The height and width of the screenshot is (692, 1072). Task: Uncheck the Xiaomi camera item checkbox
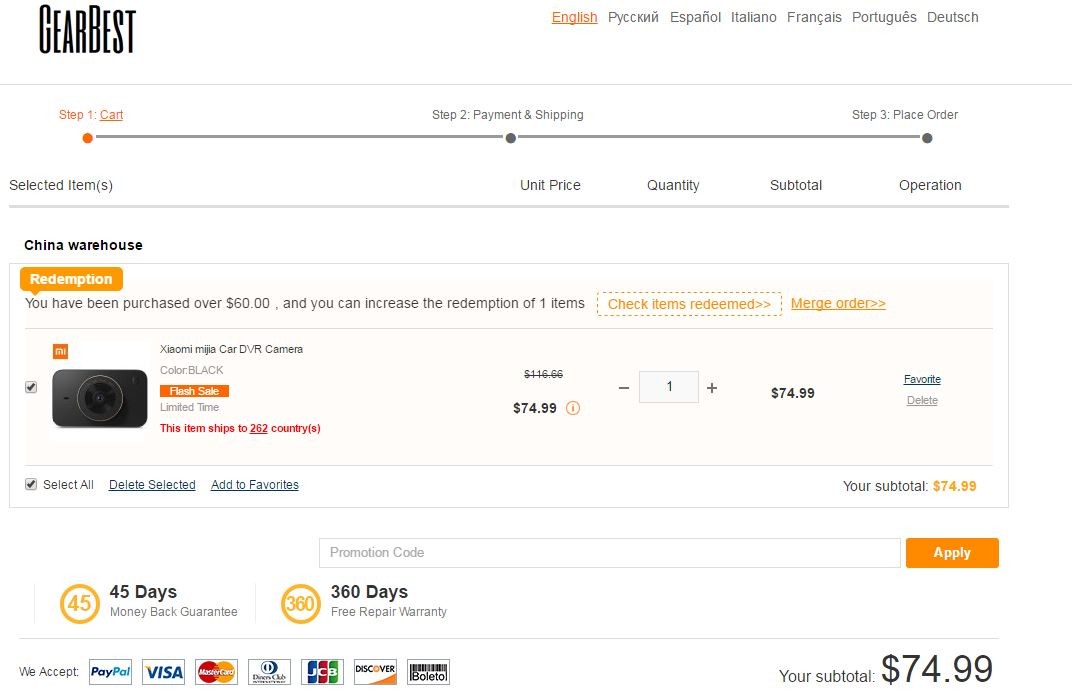(x=31, y=387)
